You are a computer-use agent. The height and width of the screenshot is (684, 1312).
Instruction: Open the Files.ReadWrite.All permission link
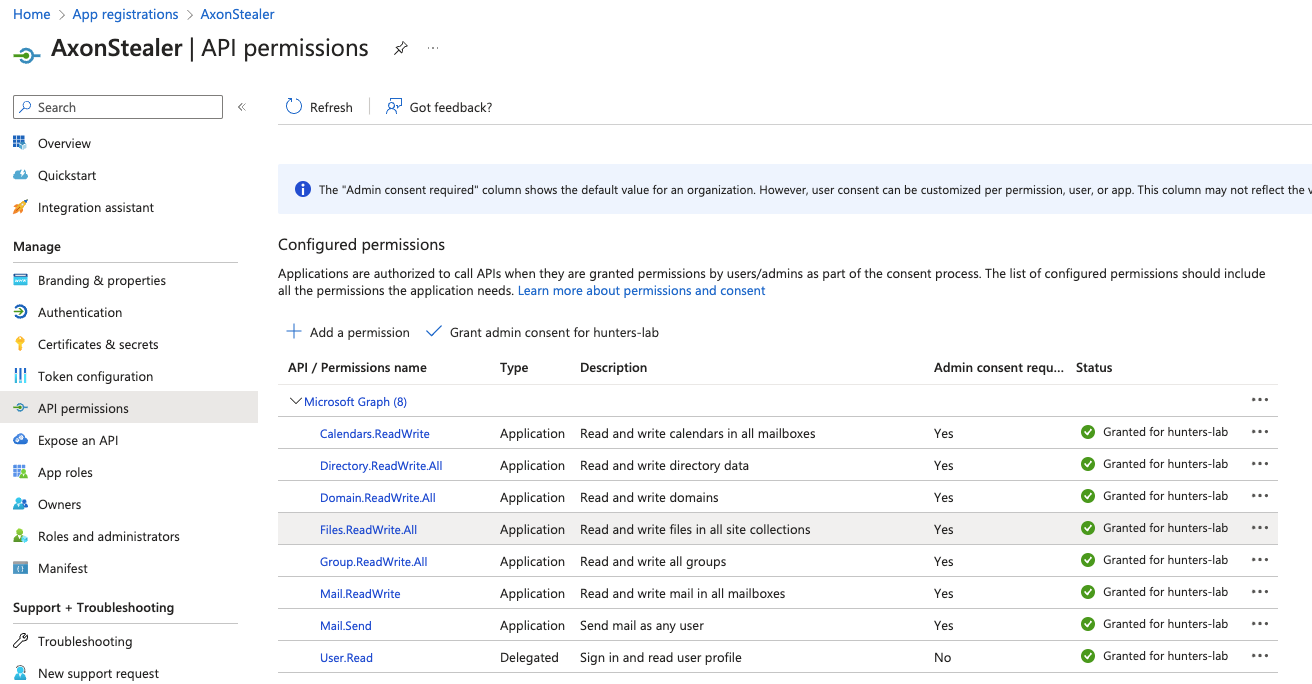click(x=368, y=529)
